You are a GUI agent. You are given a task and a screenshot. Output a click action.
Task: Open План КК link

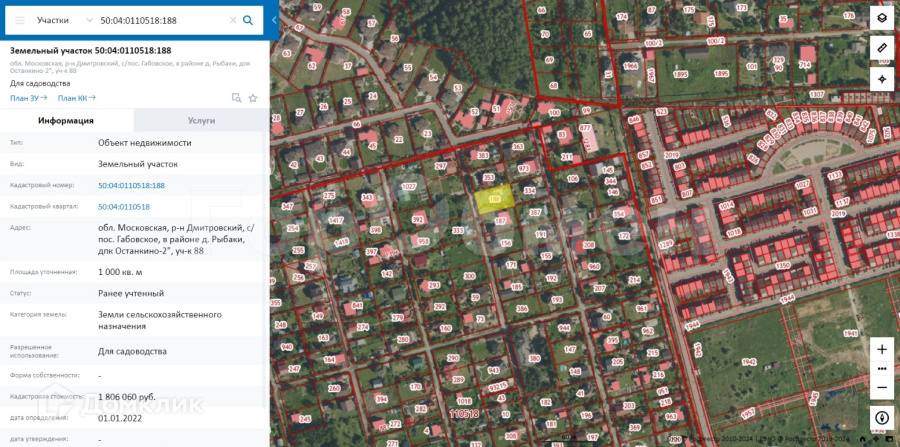point(76,98)
